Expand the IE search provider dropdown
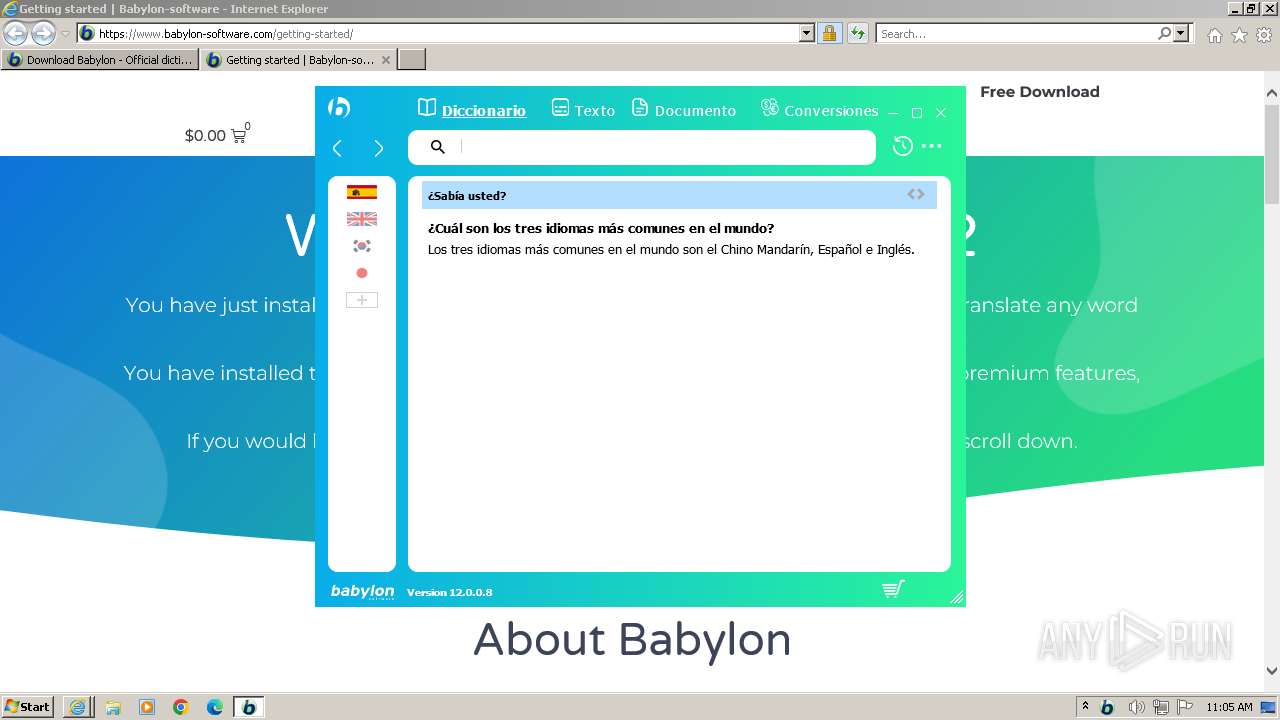Viewport: 1280px width, 720px height. (x=1182, y=33)
